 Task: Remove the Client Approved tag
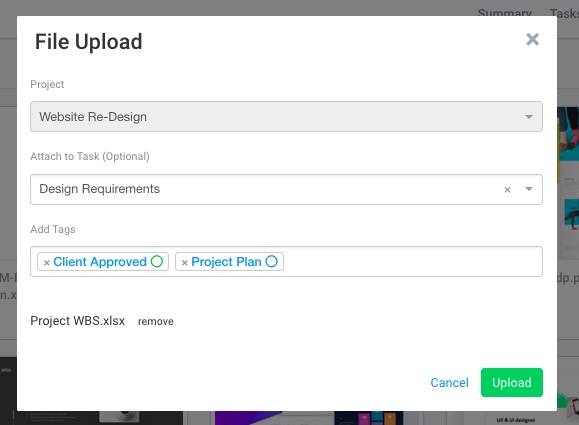(x=47, y=263)
